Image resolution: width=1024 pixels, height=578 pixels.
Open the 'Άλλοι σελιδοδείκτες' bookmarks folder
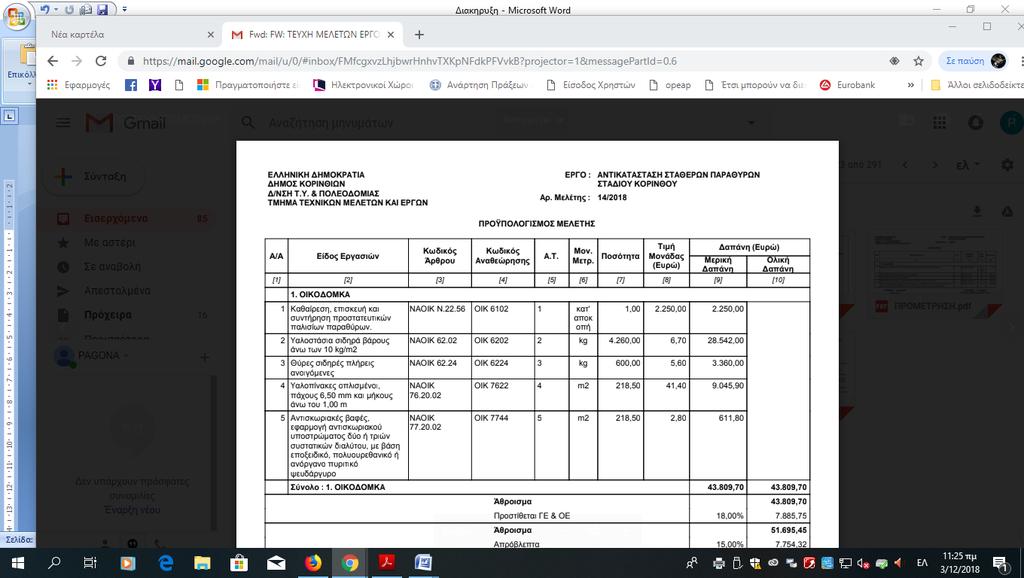pyautogui.click(x=977, y=85)
